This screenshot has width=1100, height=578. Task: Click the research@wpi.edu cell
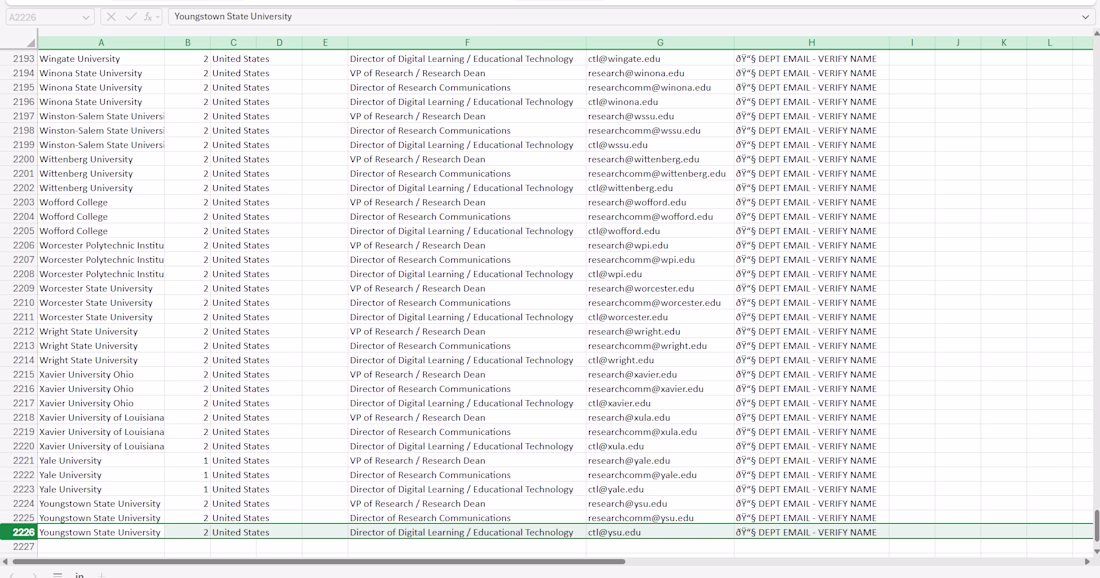click(x=660, y=246)
